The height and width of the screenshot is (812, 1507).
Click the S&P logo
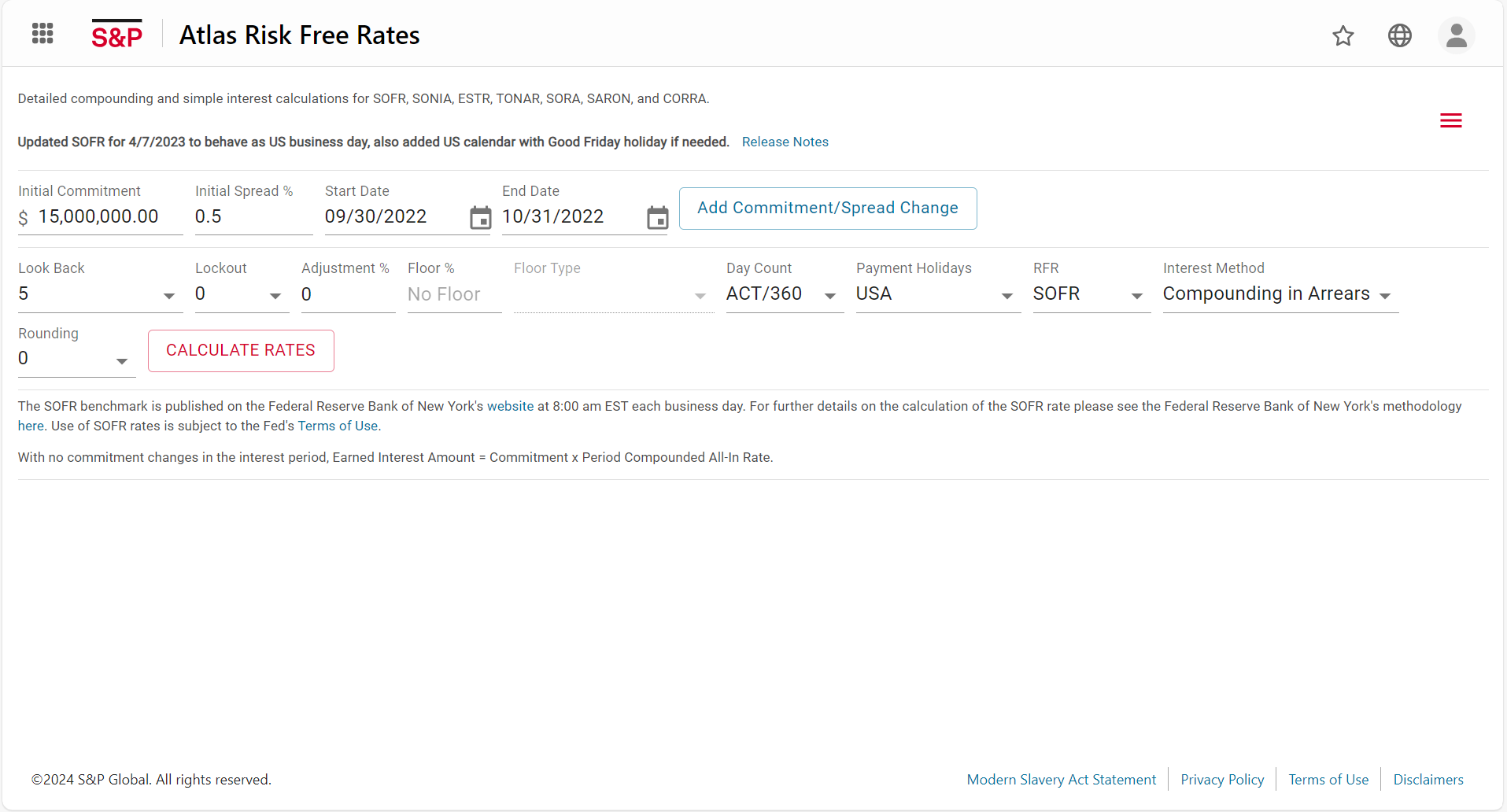coord(116,35)
